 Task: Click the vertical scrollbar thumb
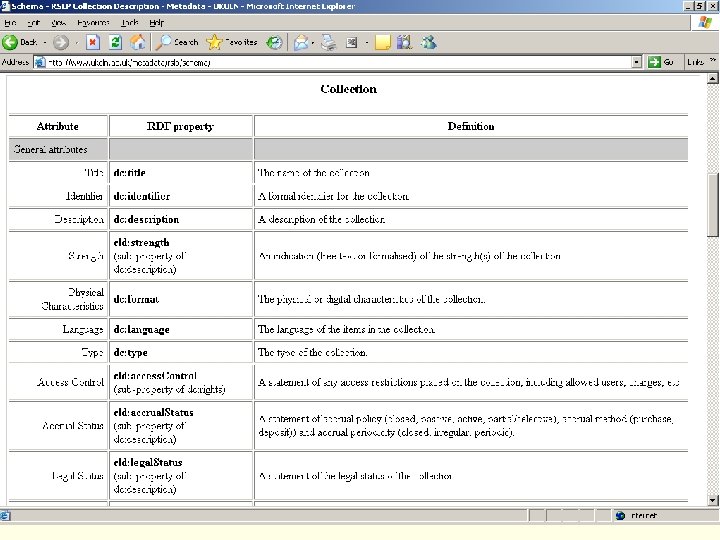[x=712, y=204]
